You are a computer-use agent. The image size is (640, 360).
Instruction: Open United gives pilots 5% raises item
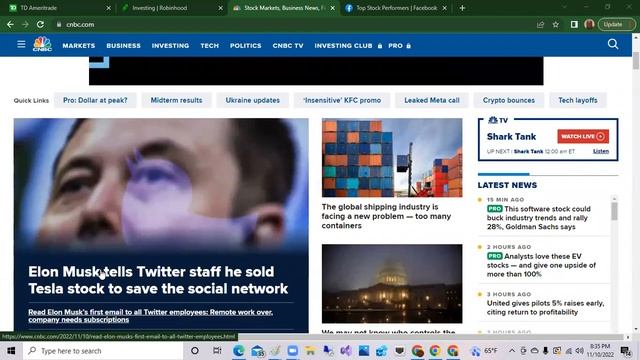[x=545, y=307]
